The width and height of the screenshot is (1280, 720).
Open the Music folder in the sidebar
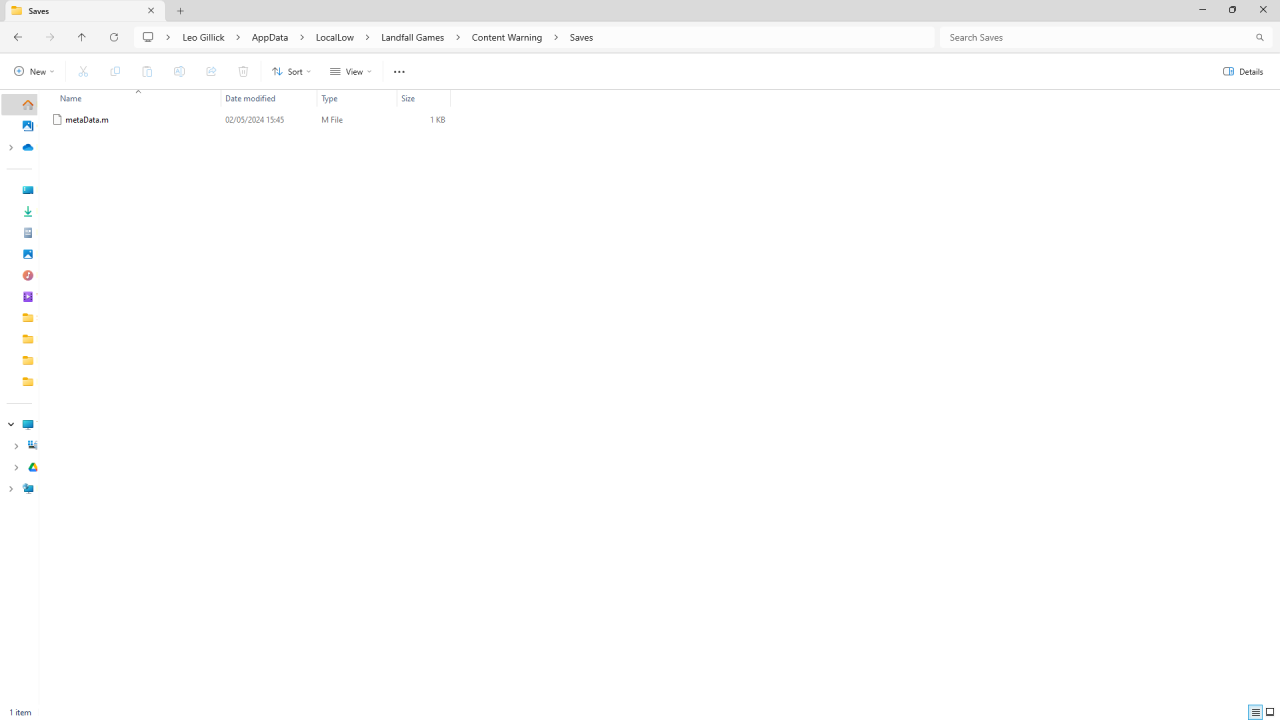pos(27,275)
